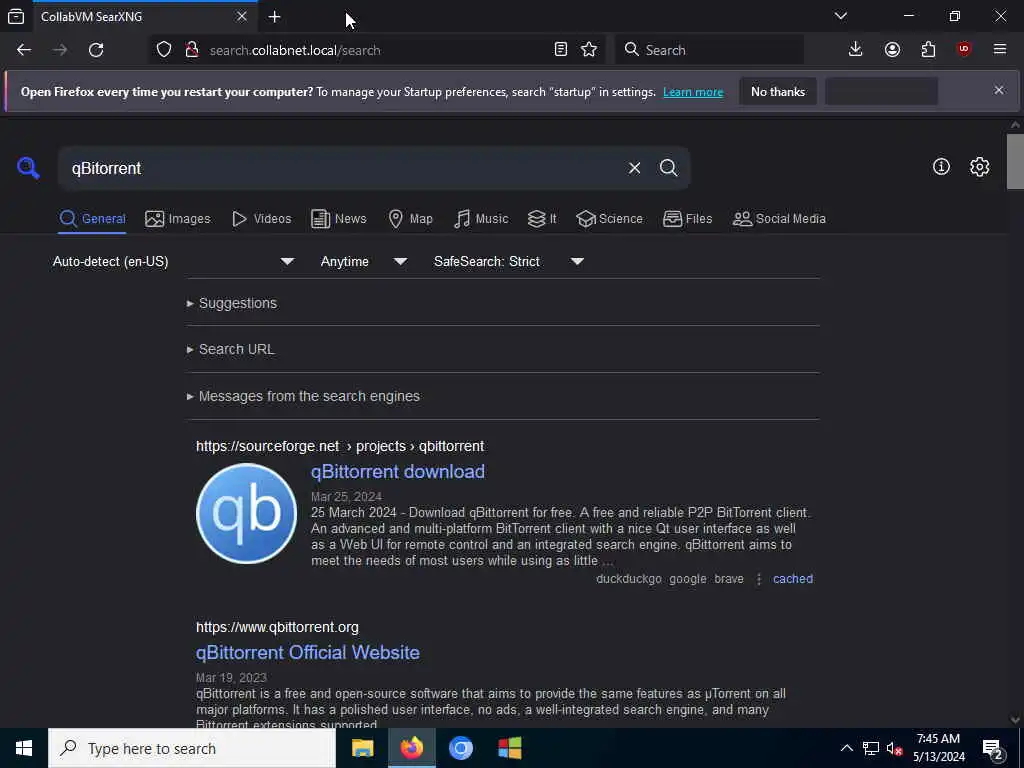The width and height of the screenshot is (1024, 768).
Task: Click the Firefox address bar
Action: coord(376,50)
